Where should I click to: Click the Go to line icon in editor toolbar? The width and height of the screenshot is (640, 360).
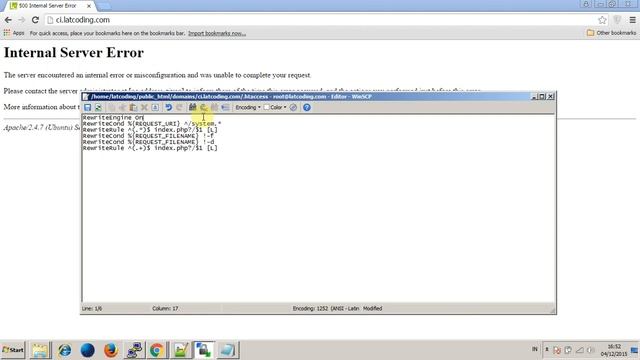point(225,107)
